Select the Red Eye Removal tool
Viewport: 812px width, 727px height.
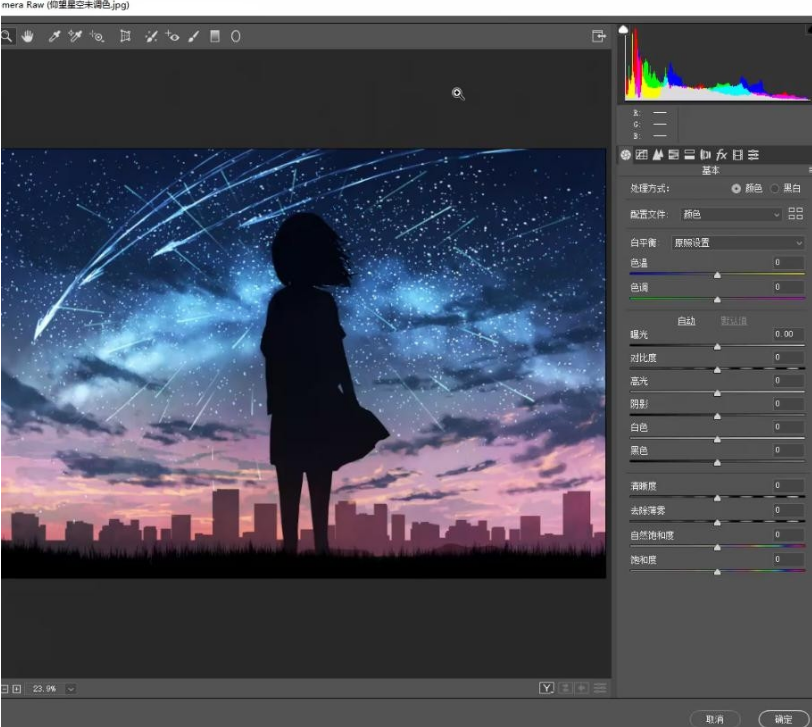173,36
